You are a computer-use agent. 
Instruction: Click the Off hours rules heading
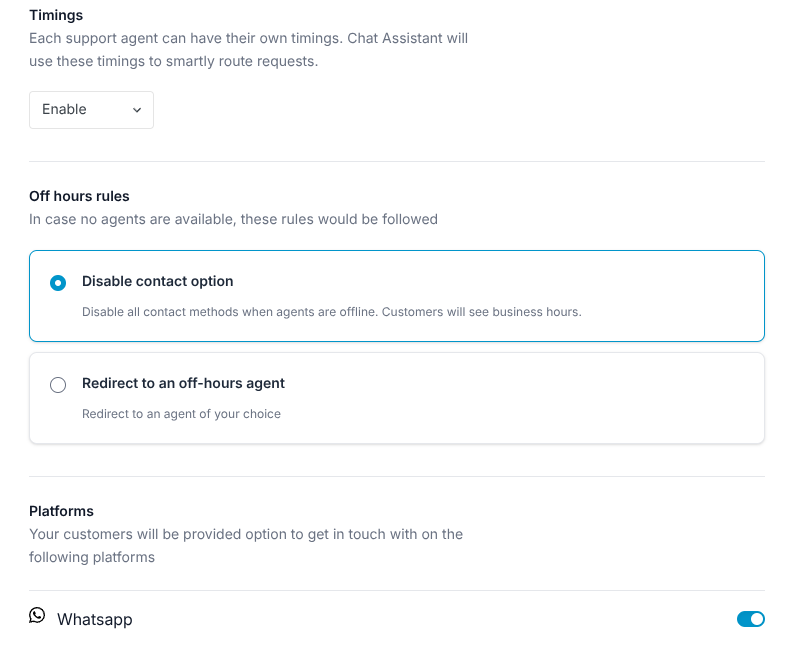coord(79,196)
